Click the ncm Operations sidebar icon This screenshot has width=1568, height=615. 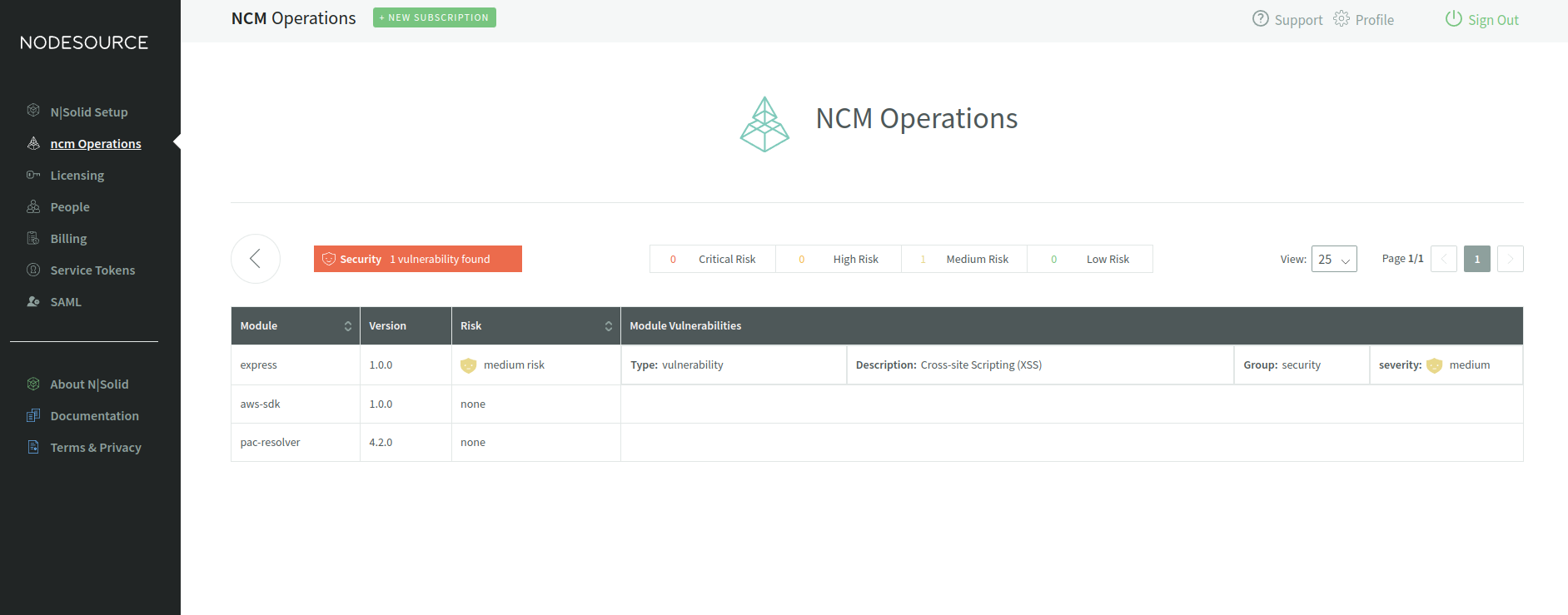(33, 143)
